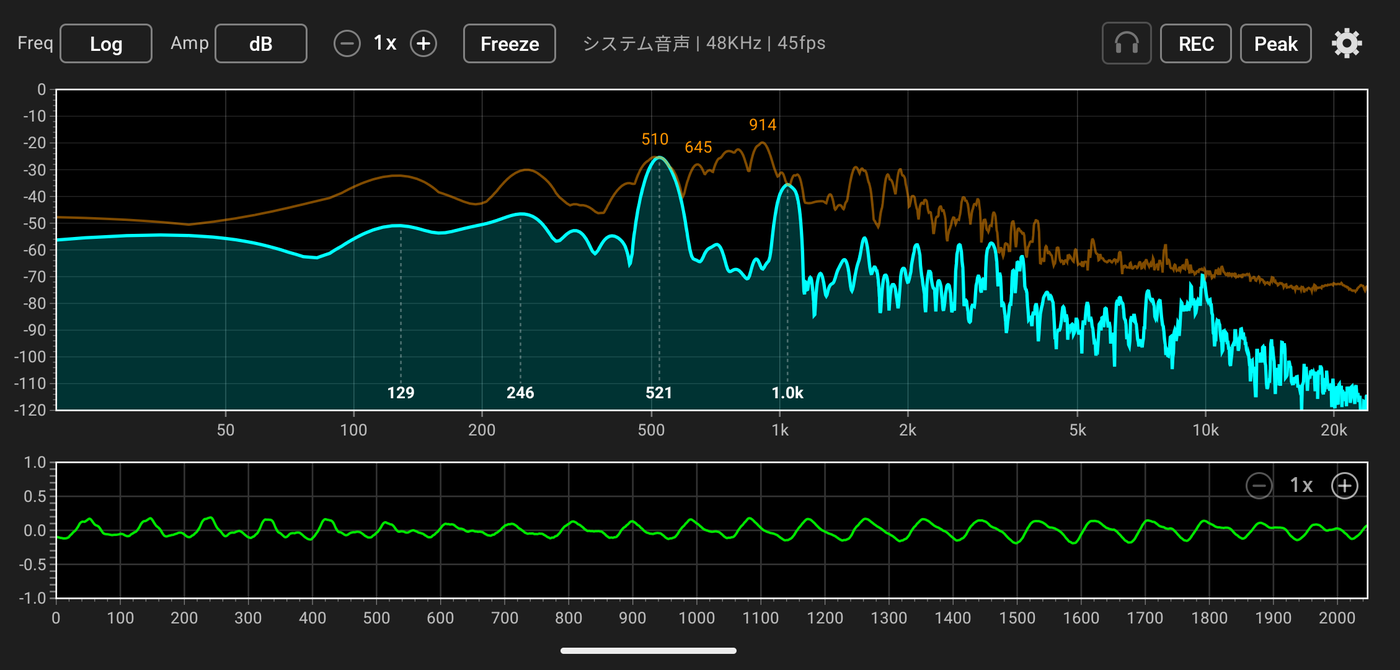
Task: Freeze the spectrum display
Action: pos(510,43)
